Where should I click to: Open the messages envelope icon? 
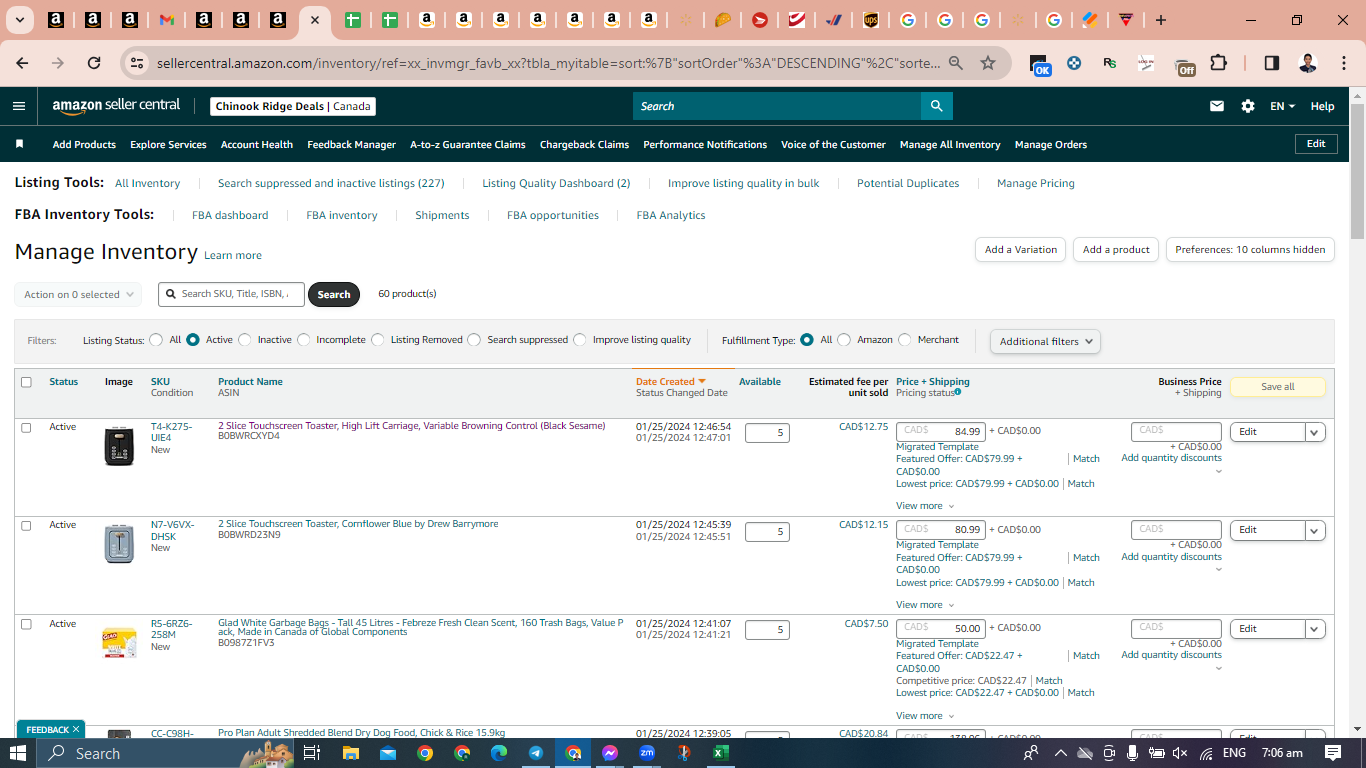click(1217, 106)
